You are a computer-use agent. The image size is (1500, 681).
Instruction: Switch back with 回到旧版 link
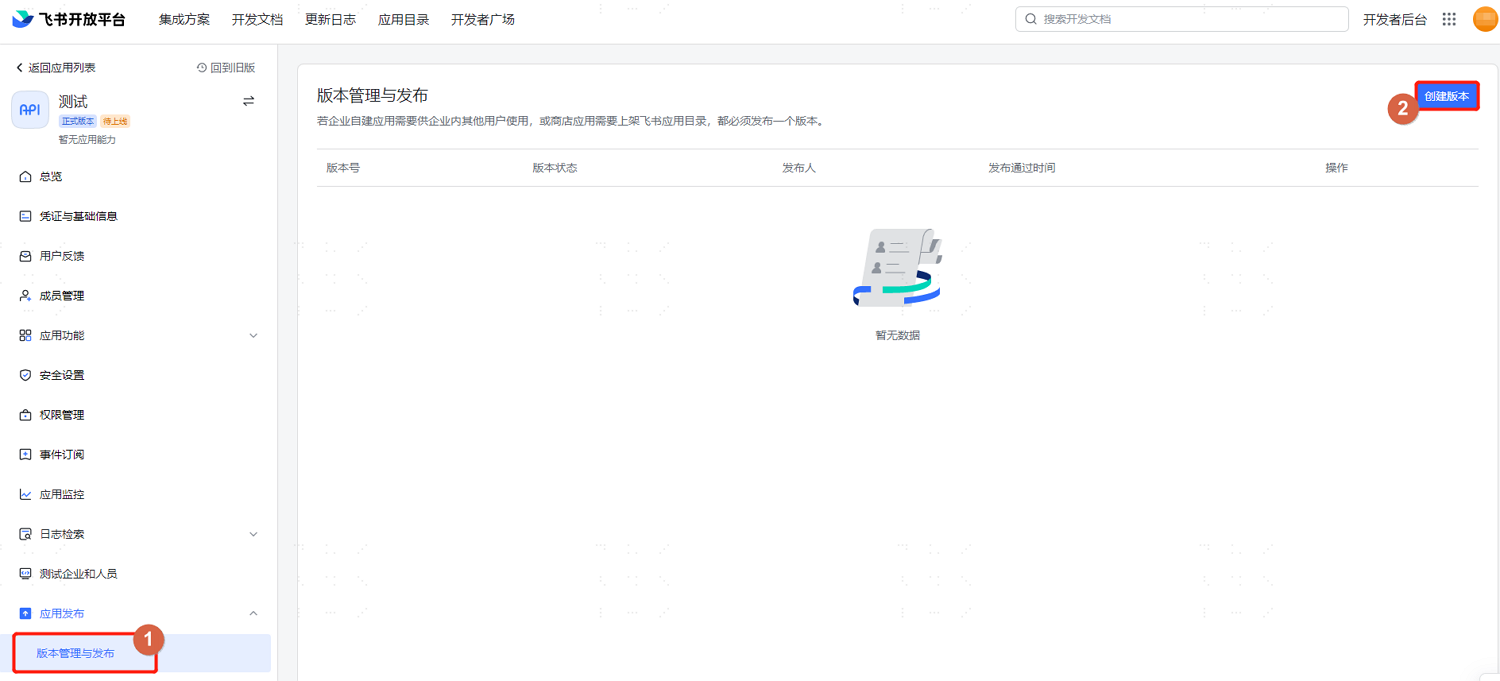(x=233, y=68)
